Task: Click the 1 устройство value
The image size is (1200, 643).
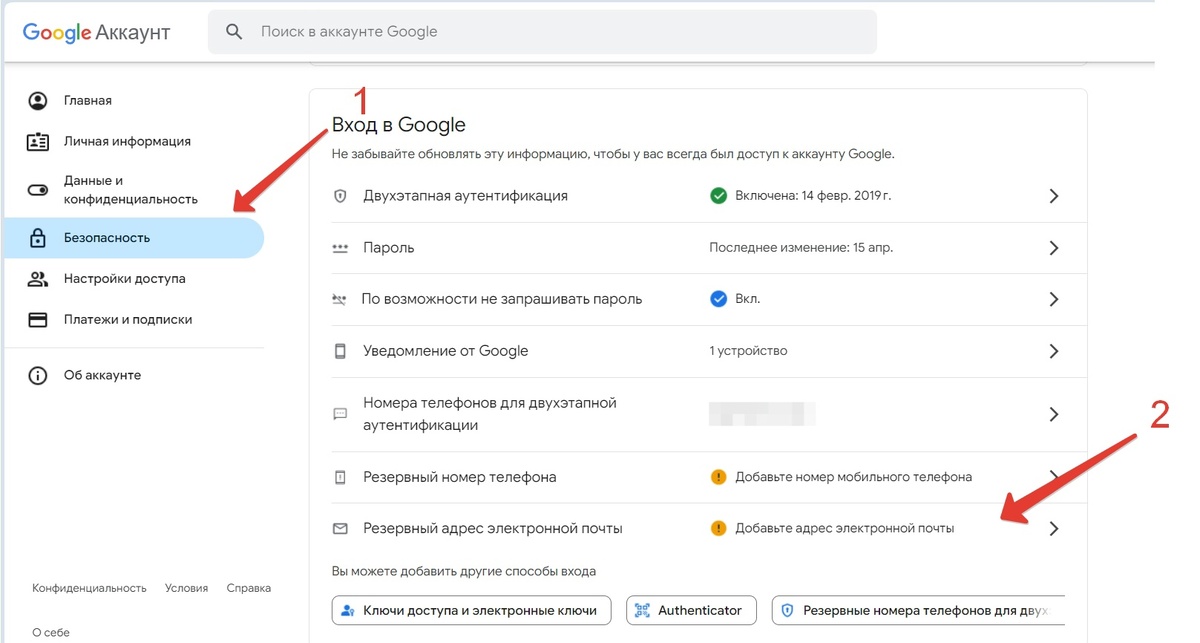Action: 748,351
